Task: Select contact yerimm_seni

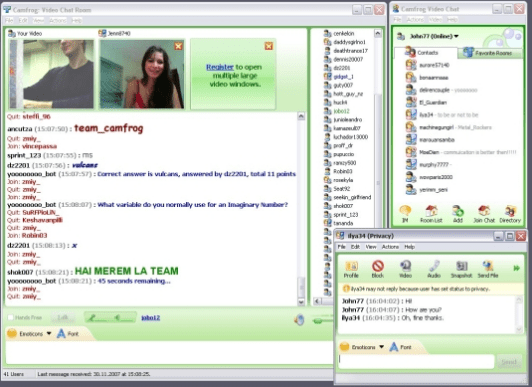Action: 427,189
